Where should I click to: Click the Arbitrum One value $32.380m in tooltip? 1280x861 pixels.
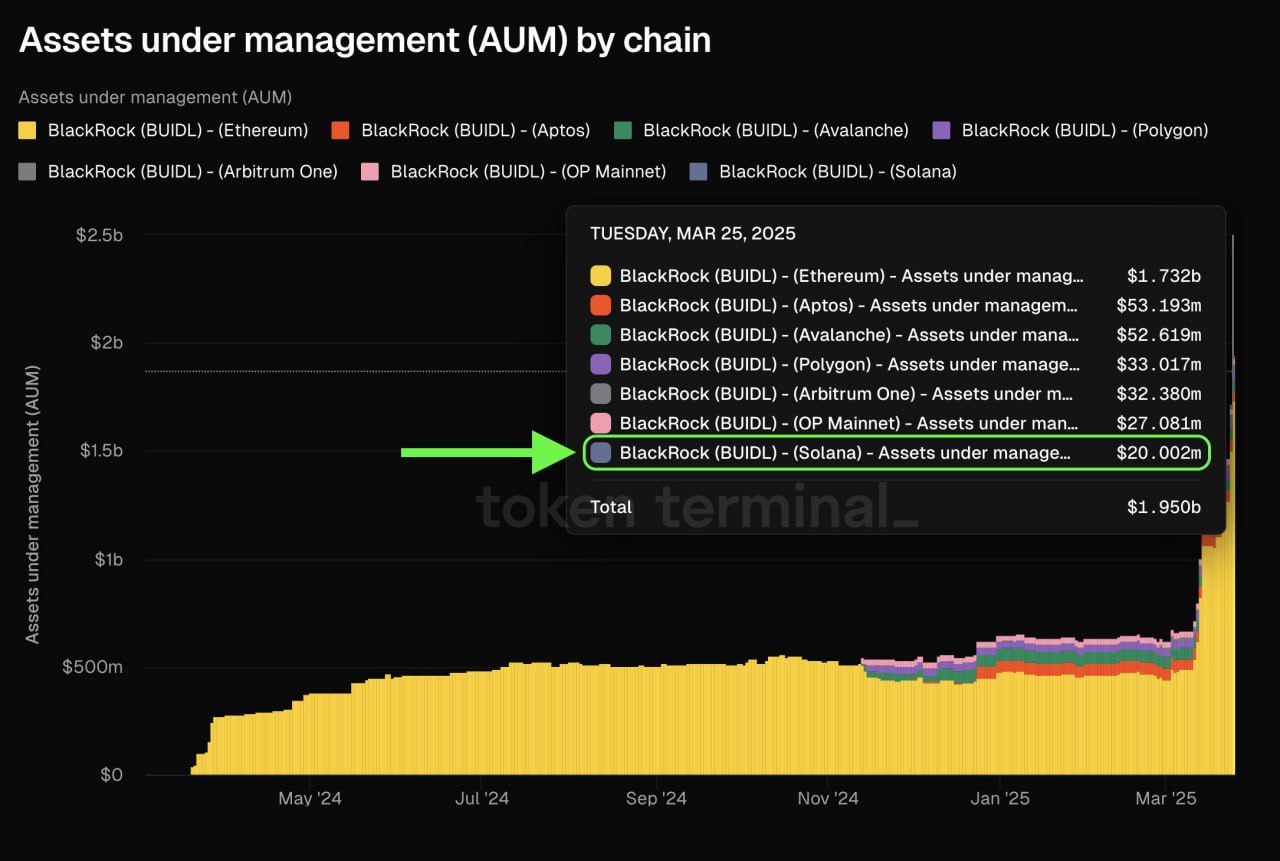[x=1159, y=394]
